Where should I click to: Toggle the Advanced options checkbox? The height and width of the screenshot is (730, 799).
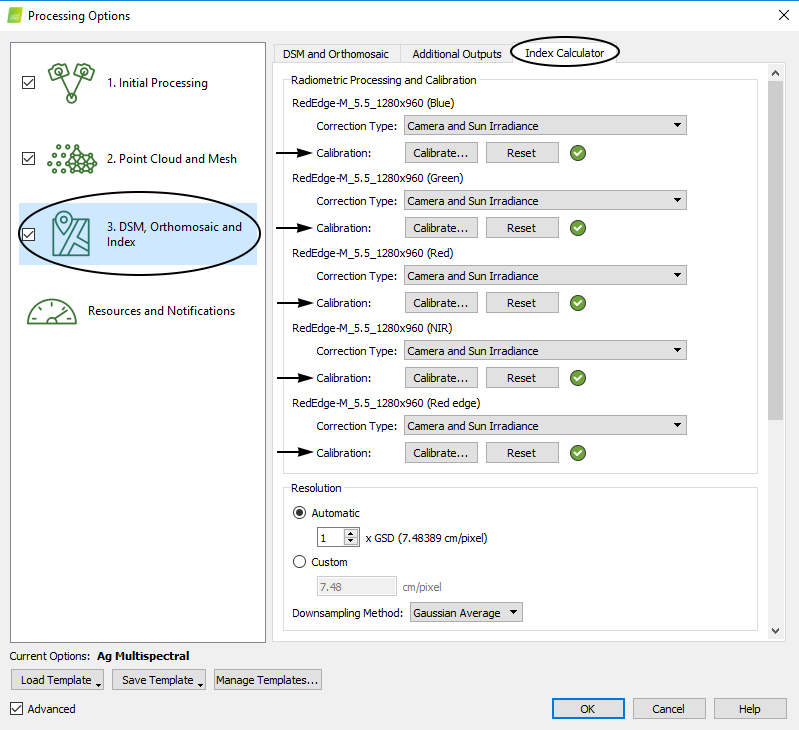click(17, 709)
